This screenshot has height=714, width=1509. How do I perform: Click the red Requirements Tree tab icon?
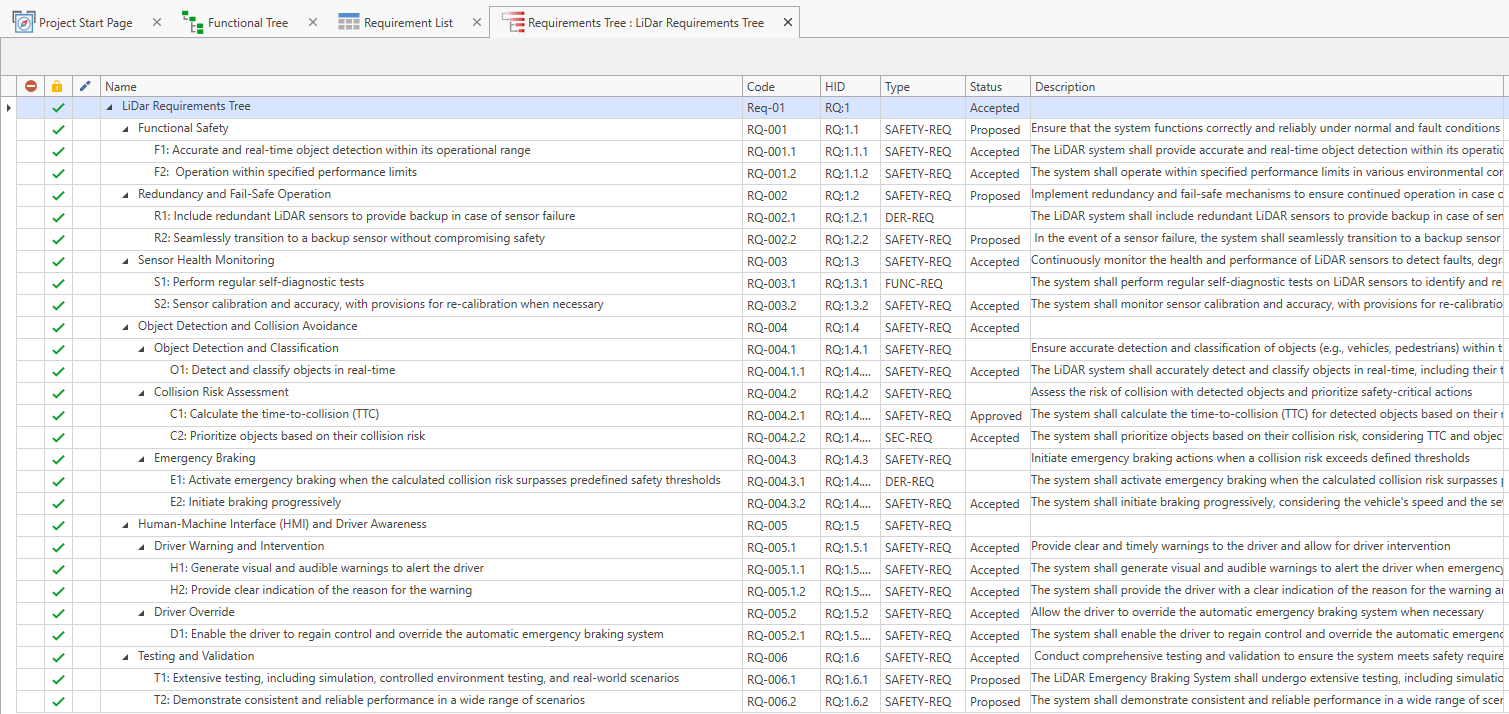pyautogui.click(x=512, y=22)
